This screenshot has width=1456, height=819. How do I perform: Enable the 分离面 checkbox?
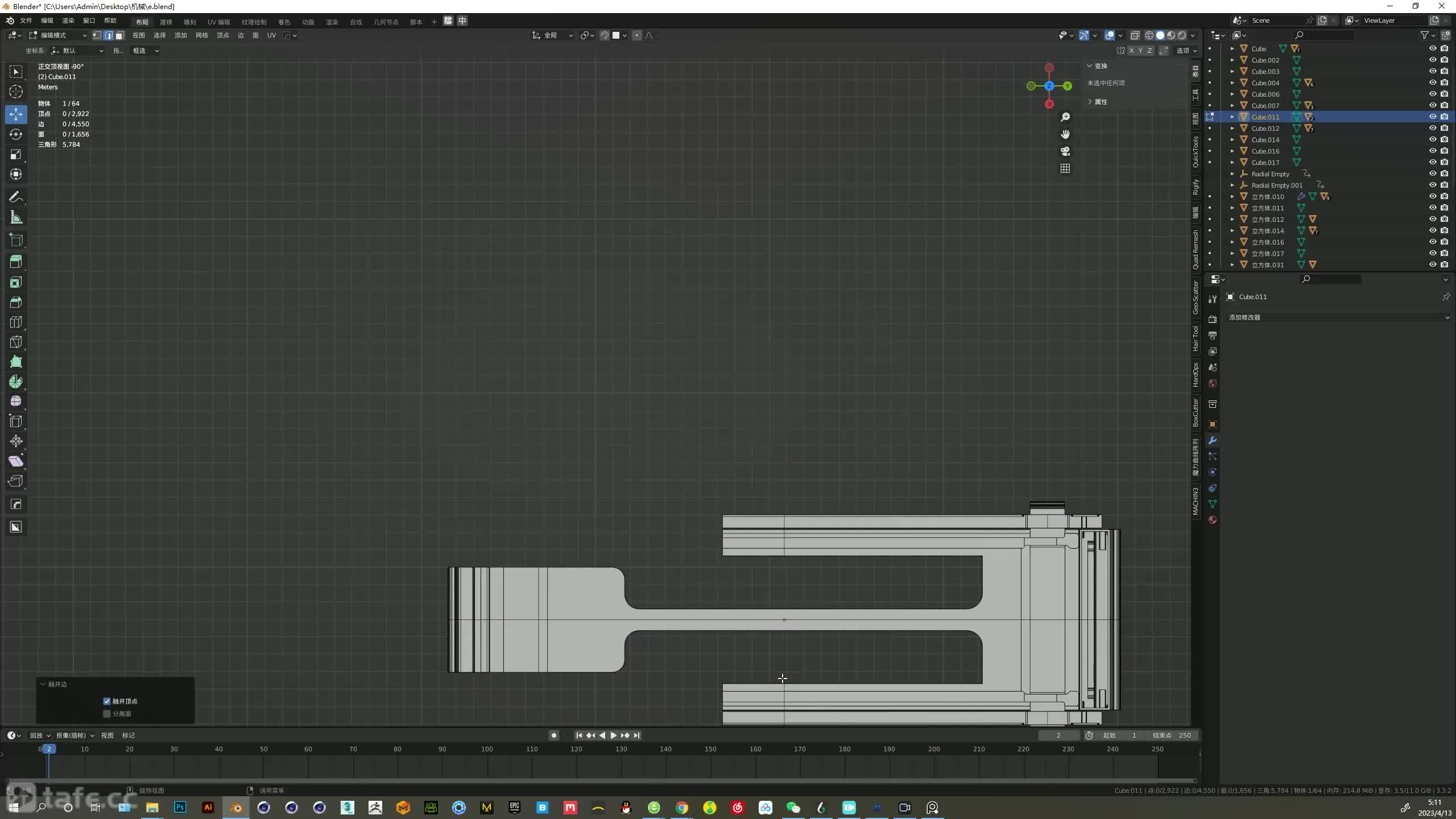(x=107, y=714)
